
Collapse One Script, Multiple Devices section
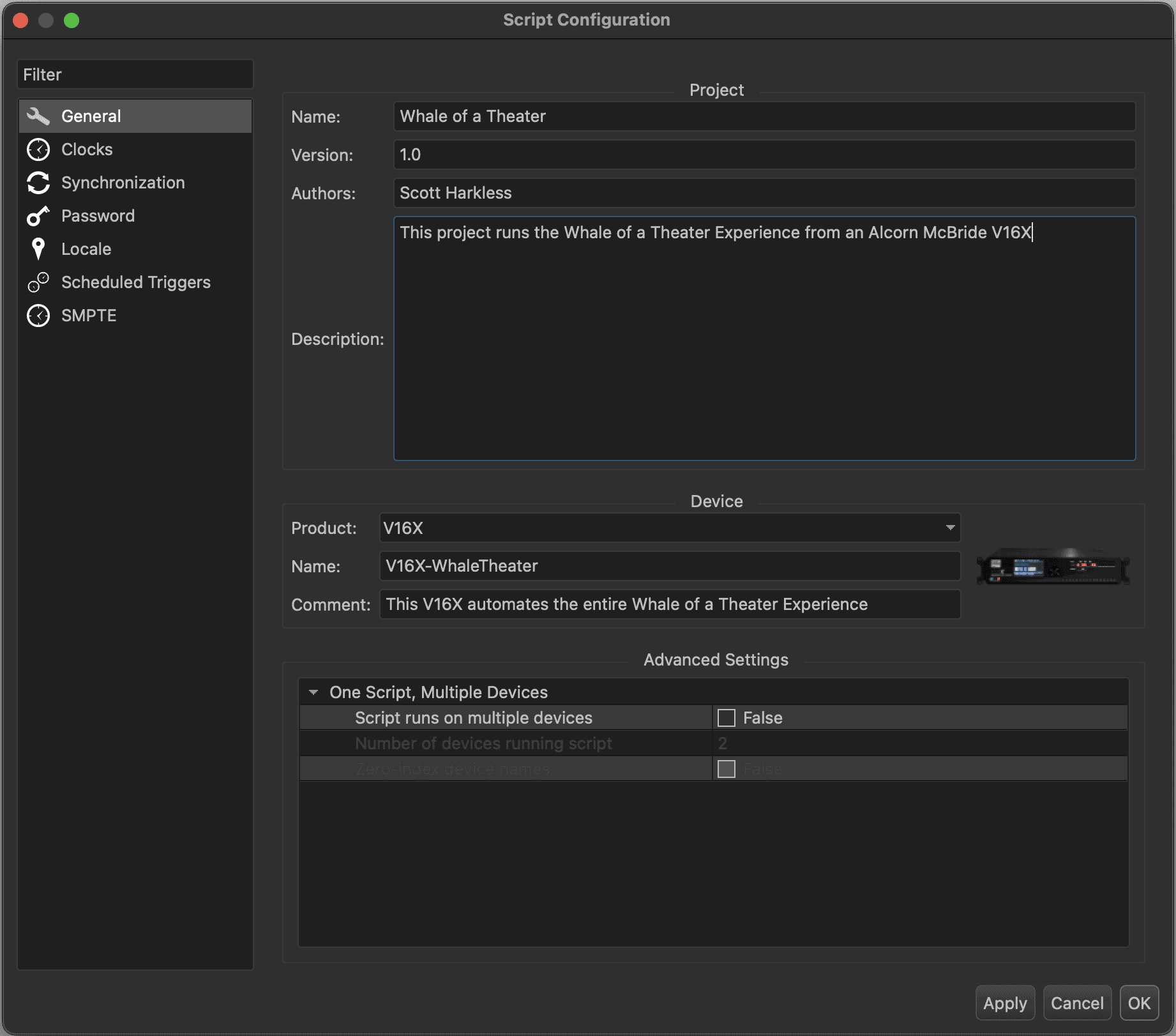point(313,692)
